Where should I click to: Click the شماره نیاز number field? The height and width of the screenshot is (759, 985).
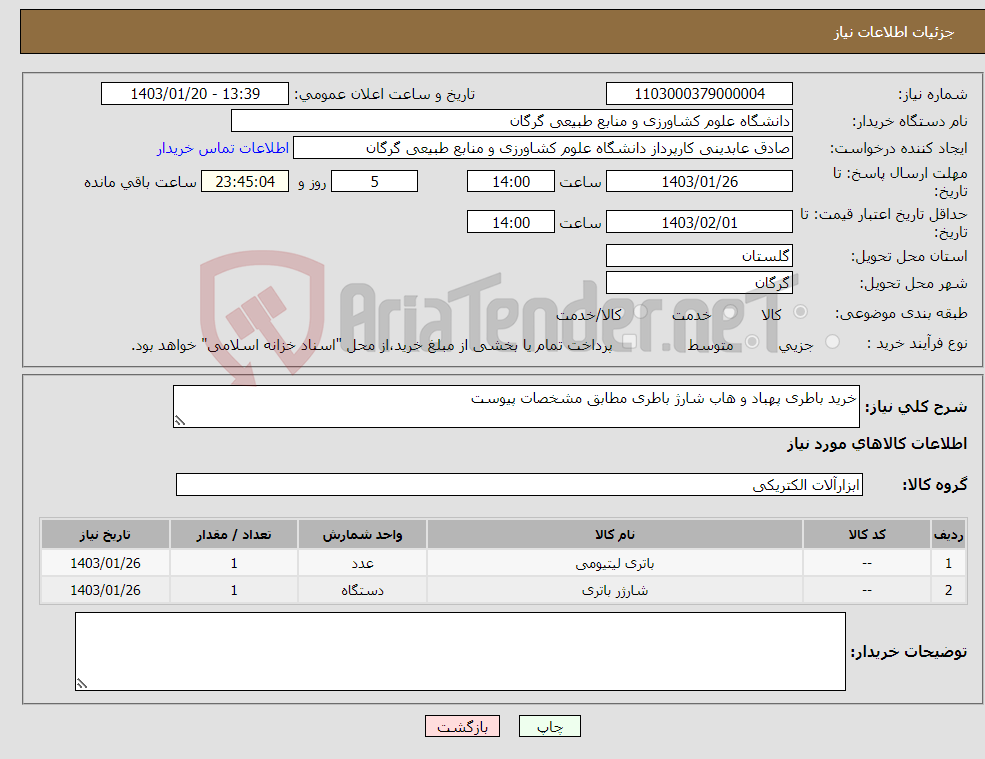coord(699,94)
